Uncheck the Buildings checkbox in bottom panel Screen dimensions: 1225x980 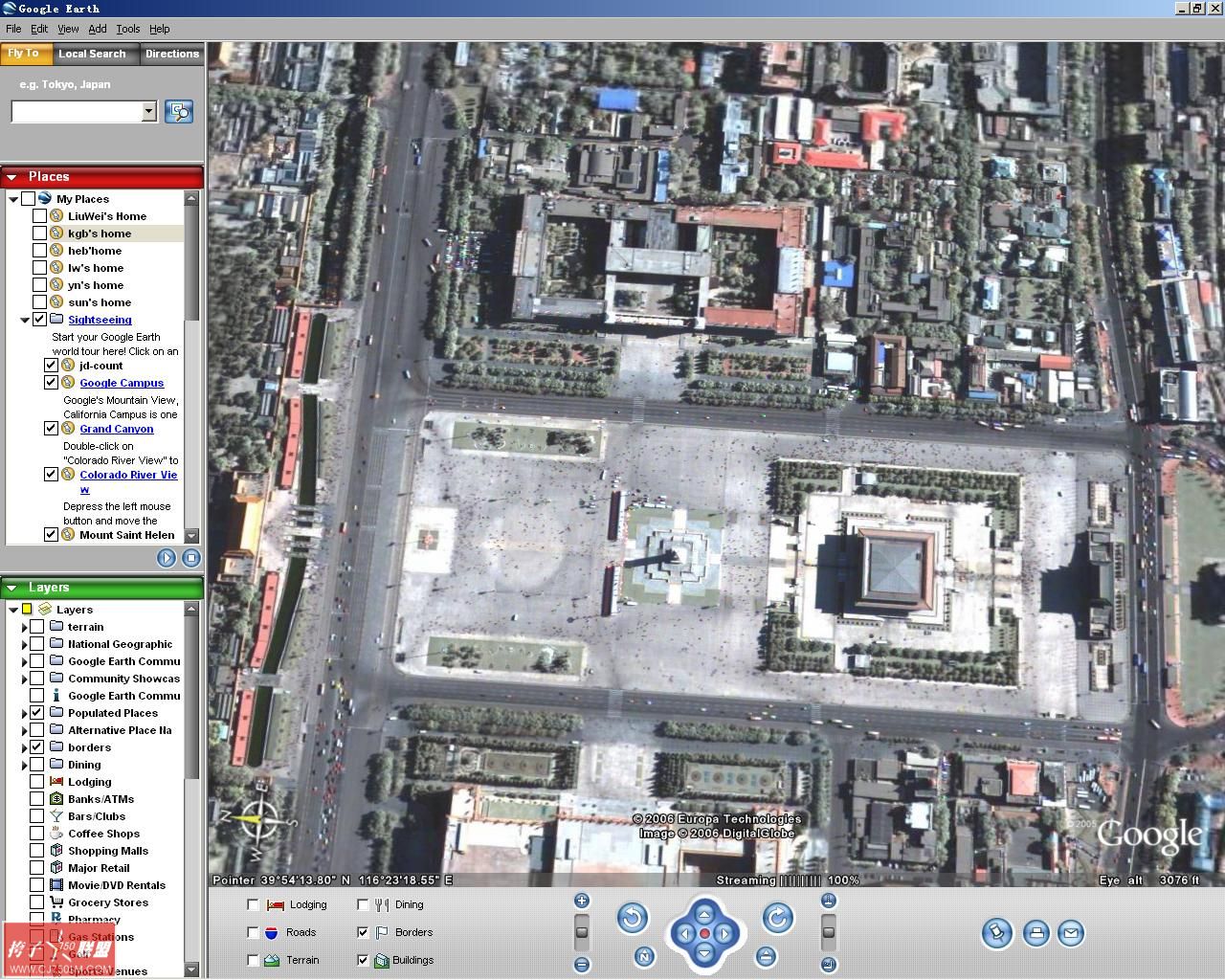point(363,960)
